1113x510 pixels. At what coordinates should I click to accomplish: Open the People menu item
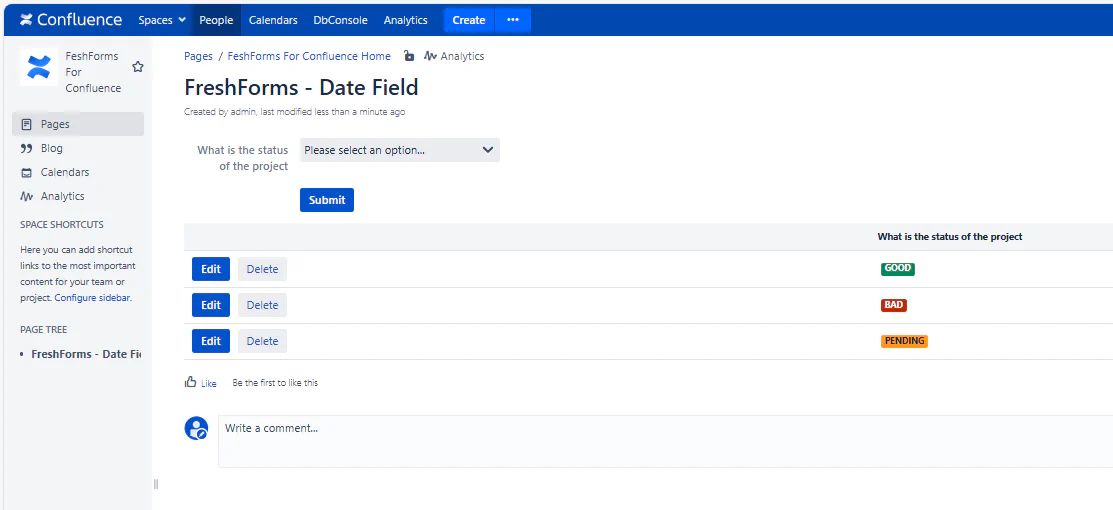pos(216,20)
